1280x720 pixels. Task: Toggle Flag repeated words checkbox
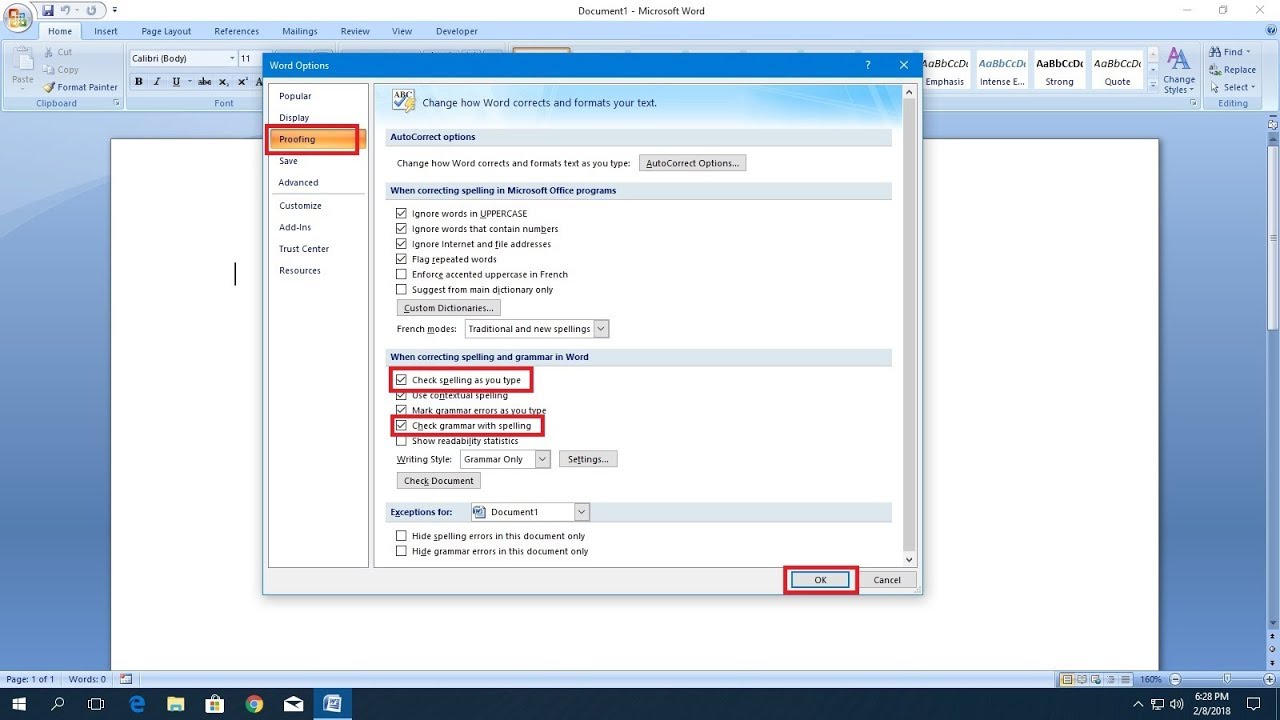pos(401,259)
